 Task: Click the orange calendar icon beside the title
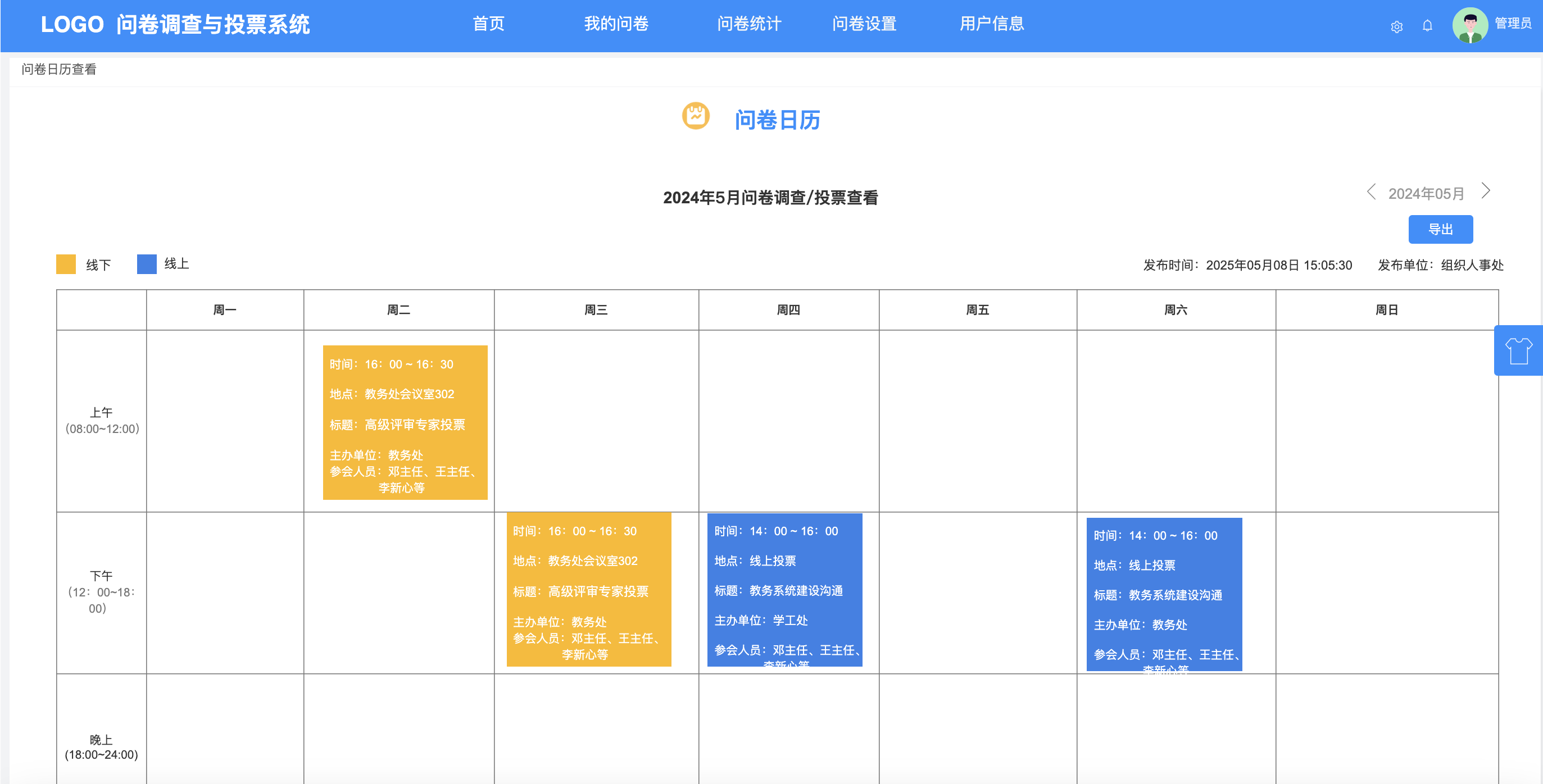pyautogui.click(x=696, y=116)
